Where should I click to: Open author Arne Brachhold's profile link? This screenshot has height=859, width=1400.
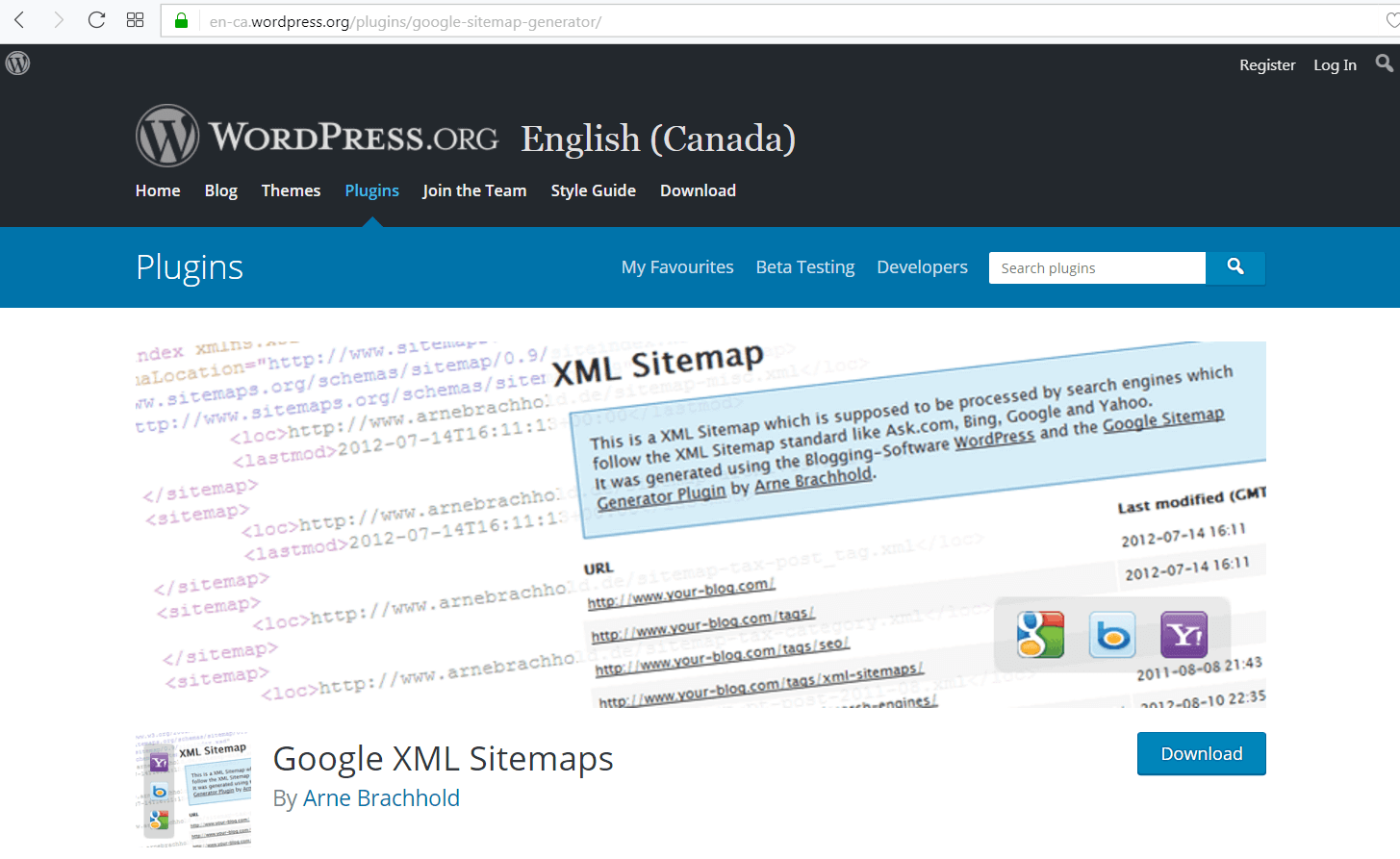click(381, 798)
